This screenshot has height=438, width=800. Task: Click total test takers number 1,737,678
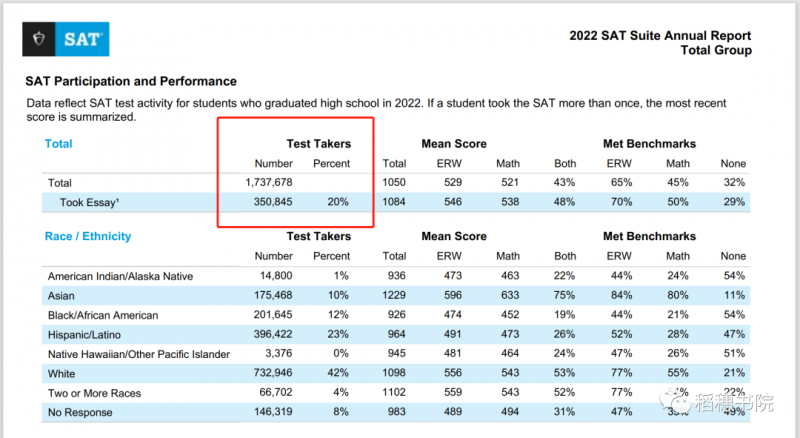pos(269,182)
